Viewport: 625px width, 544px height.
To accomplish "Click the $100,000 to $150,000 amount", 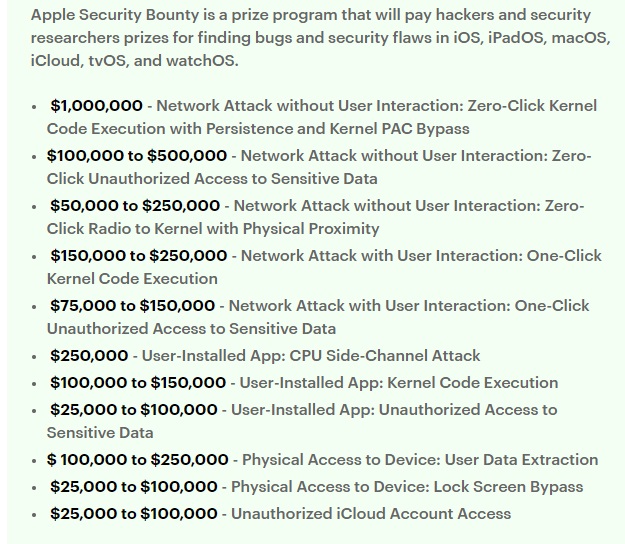I will click(138, 382).
